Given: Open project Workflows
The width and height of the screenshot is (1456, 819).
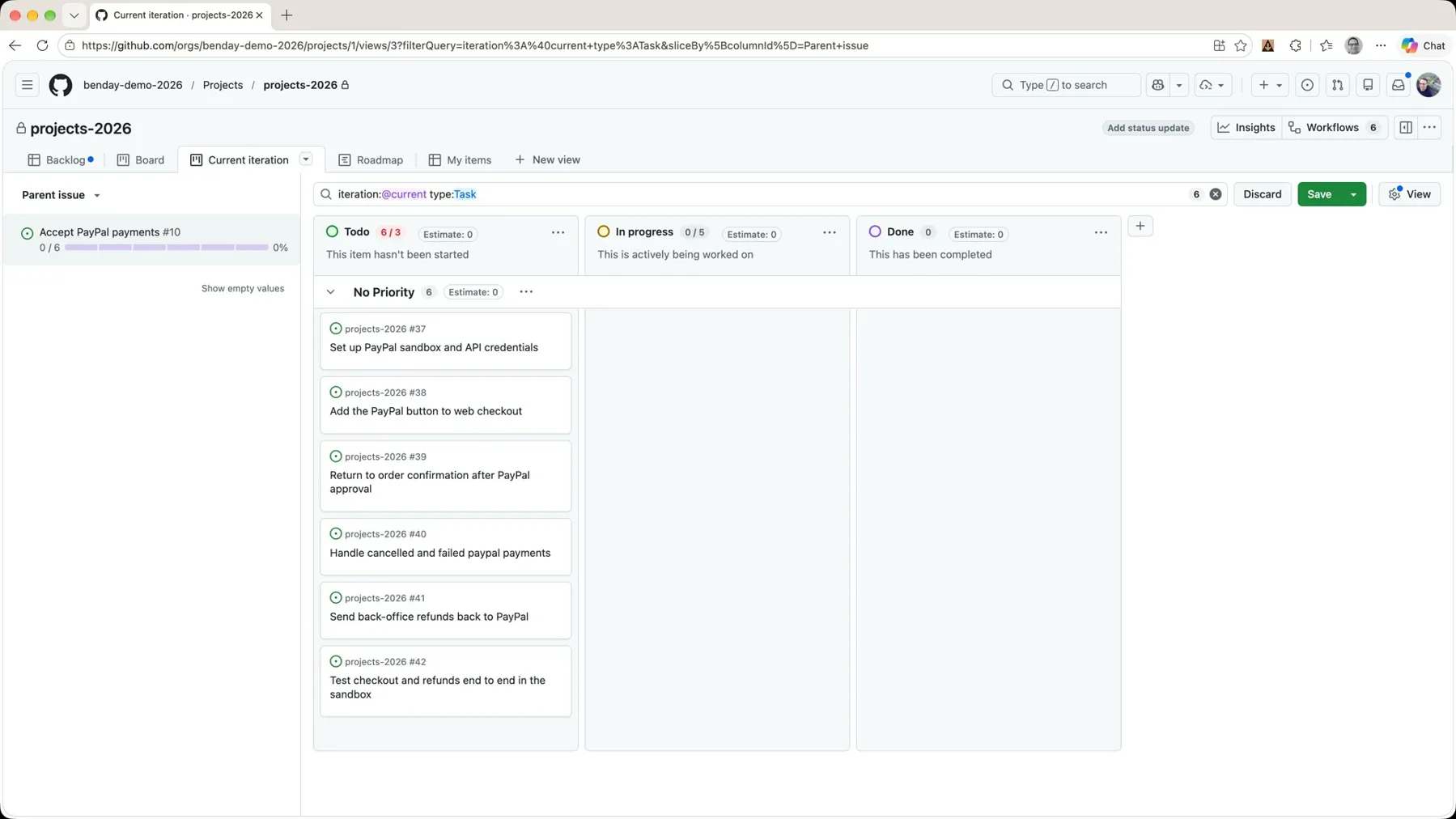Looking at the screenshot, I should coord(1335,128).
